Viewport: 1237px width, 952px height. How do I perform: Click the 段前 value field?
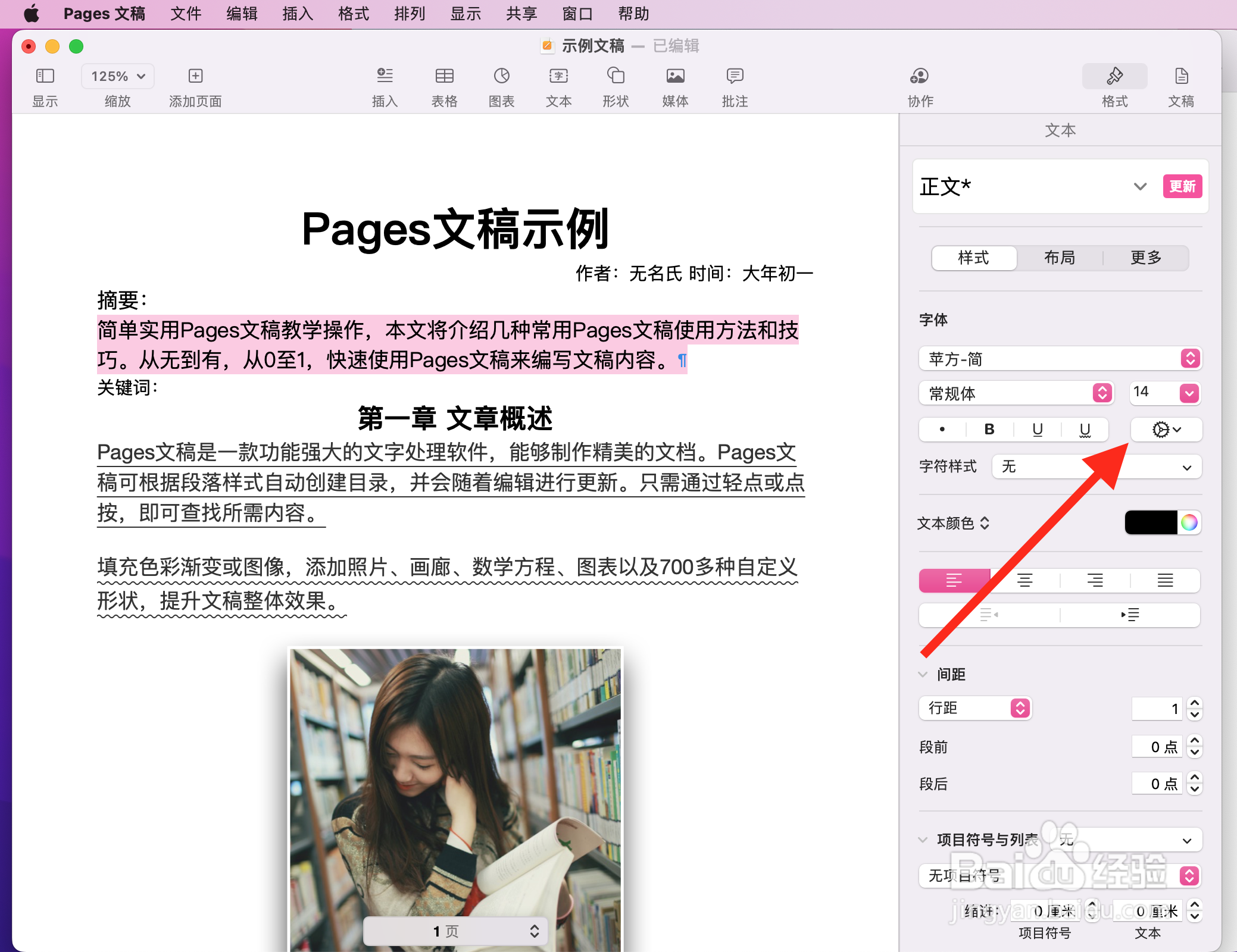(1157, 746)
